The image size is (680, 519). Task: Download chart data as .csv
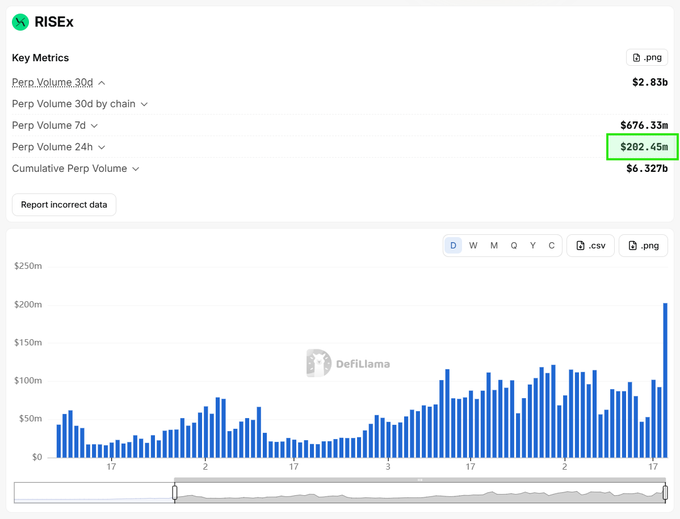pyautogui.click(x=591, y=246)
